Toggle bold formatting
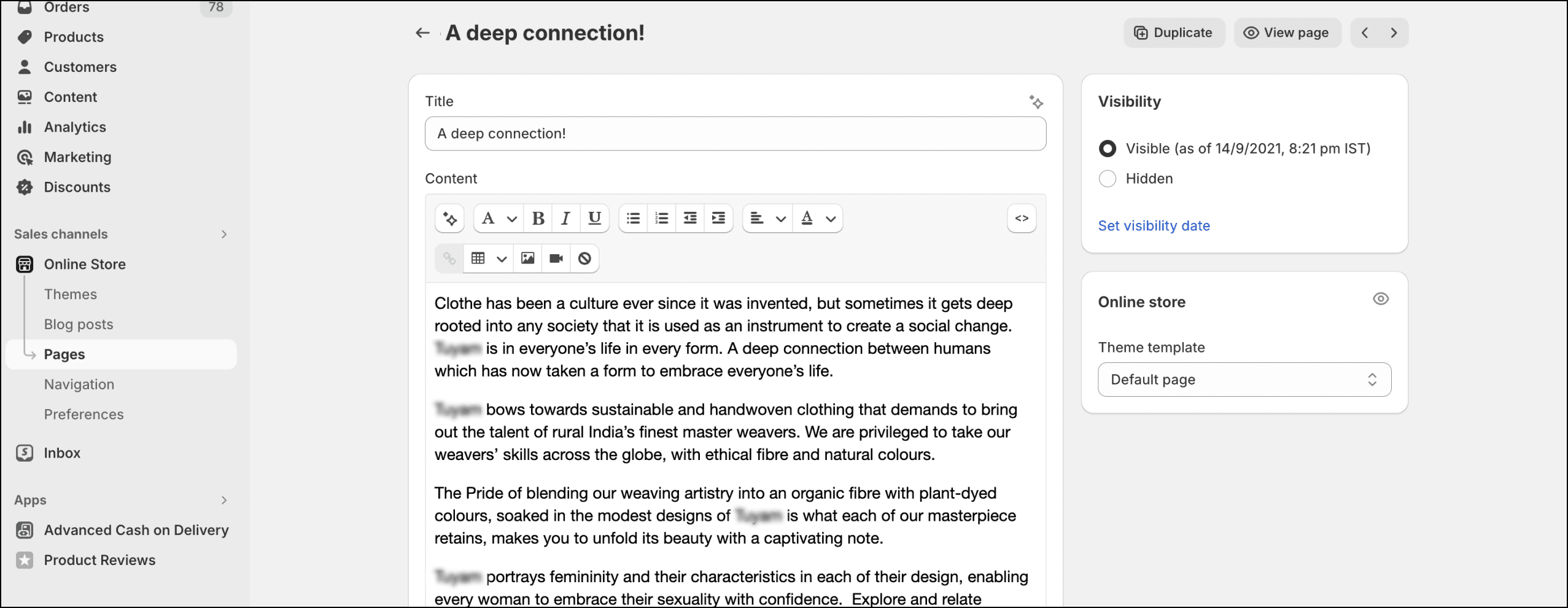The height and width of the screenshot is (608, 1568). point(538,218)
